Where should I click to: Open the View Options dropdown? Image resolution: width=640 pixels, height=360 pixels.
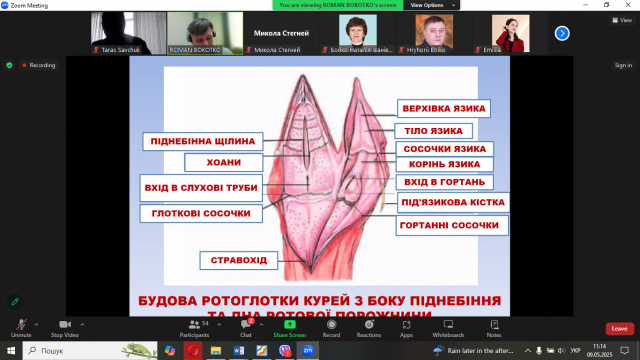coord(432,5)
